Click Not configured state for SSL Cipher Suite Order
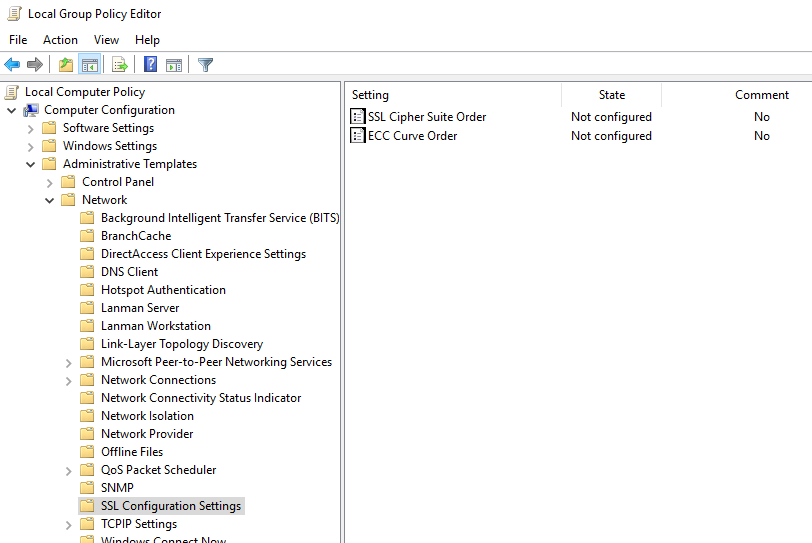The width and height of the screenshot is (812, 543). (611, 117)
